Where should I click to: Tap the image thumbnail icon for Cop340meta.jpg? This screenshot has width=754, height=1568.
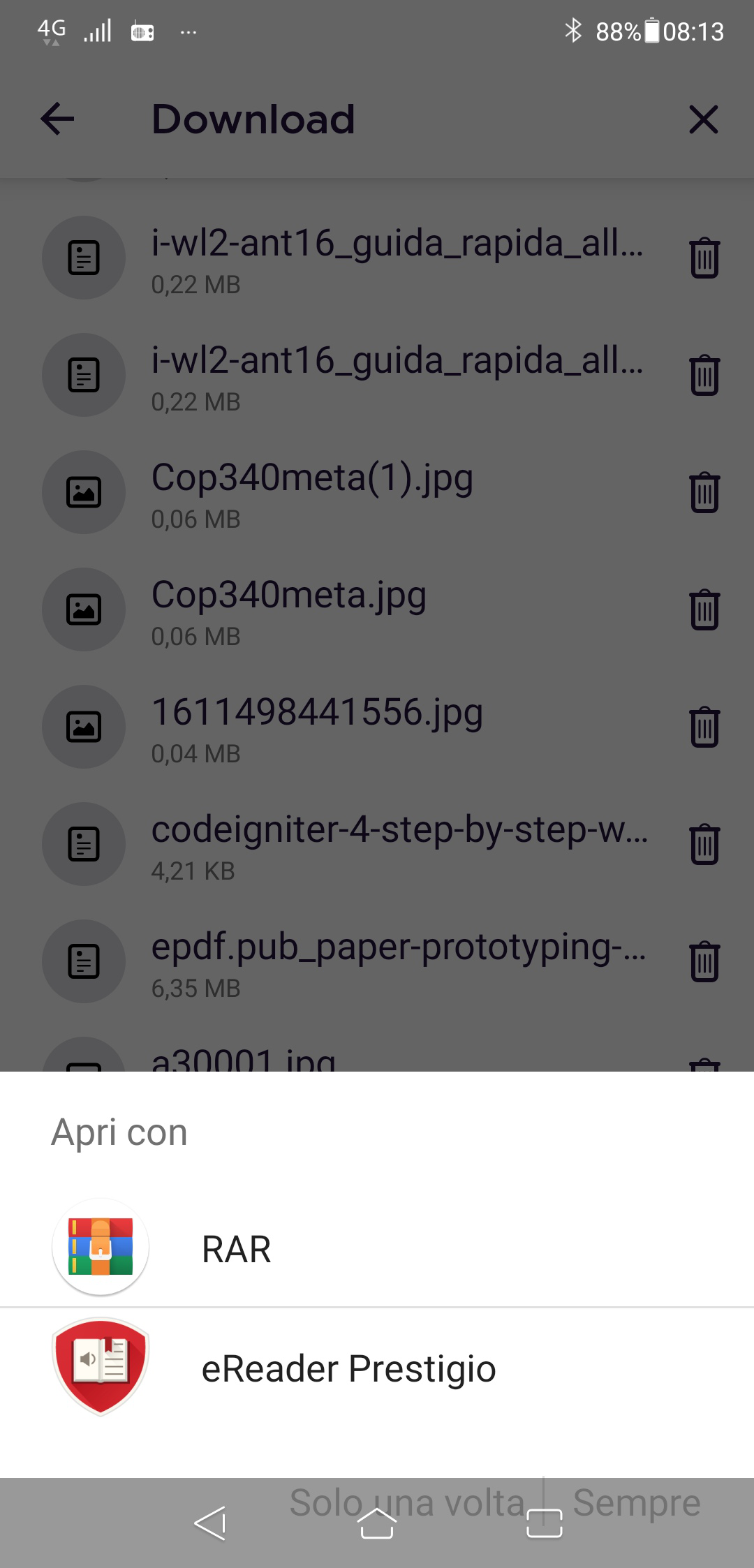pyautogui.click(x=84, y=609)
